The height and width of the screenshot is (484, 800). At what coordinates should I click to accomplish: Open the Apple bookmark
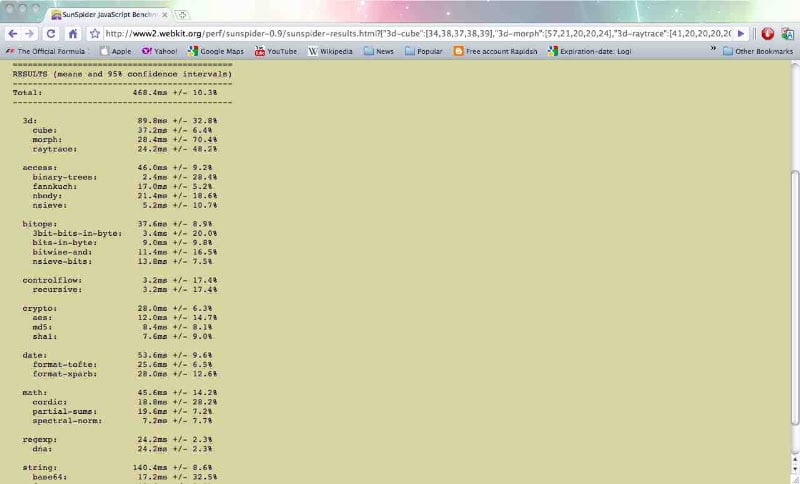[116, 51]
